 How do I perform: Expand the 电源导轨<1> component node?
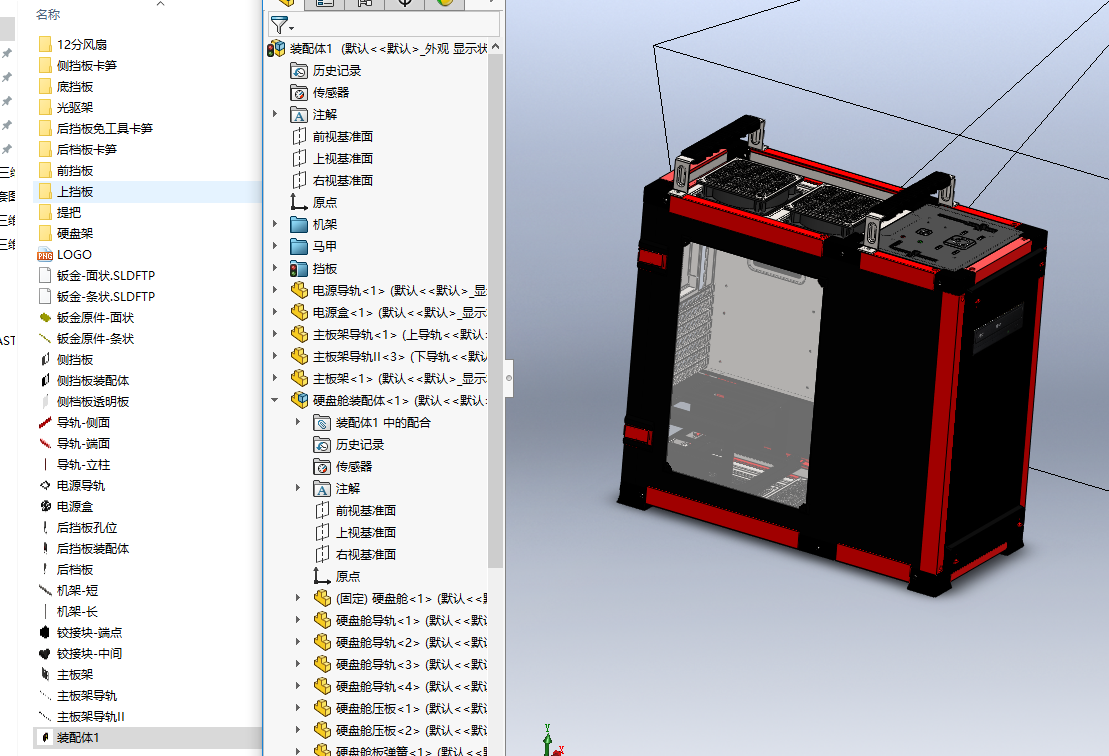(275, 290)
